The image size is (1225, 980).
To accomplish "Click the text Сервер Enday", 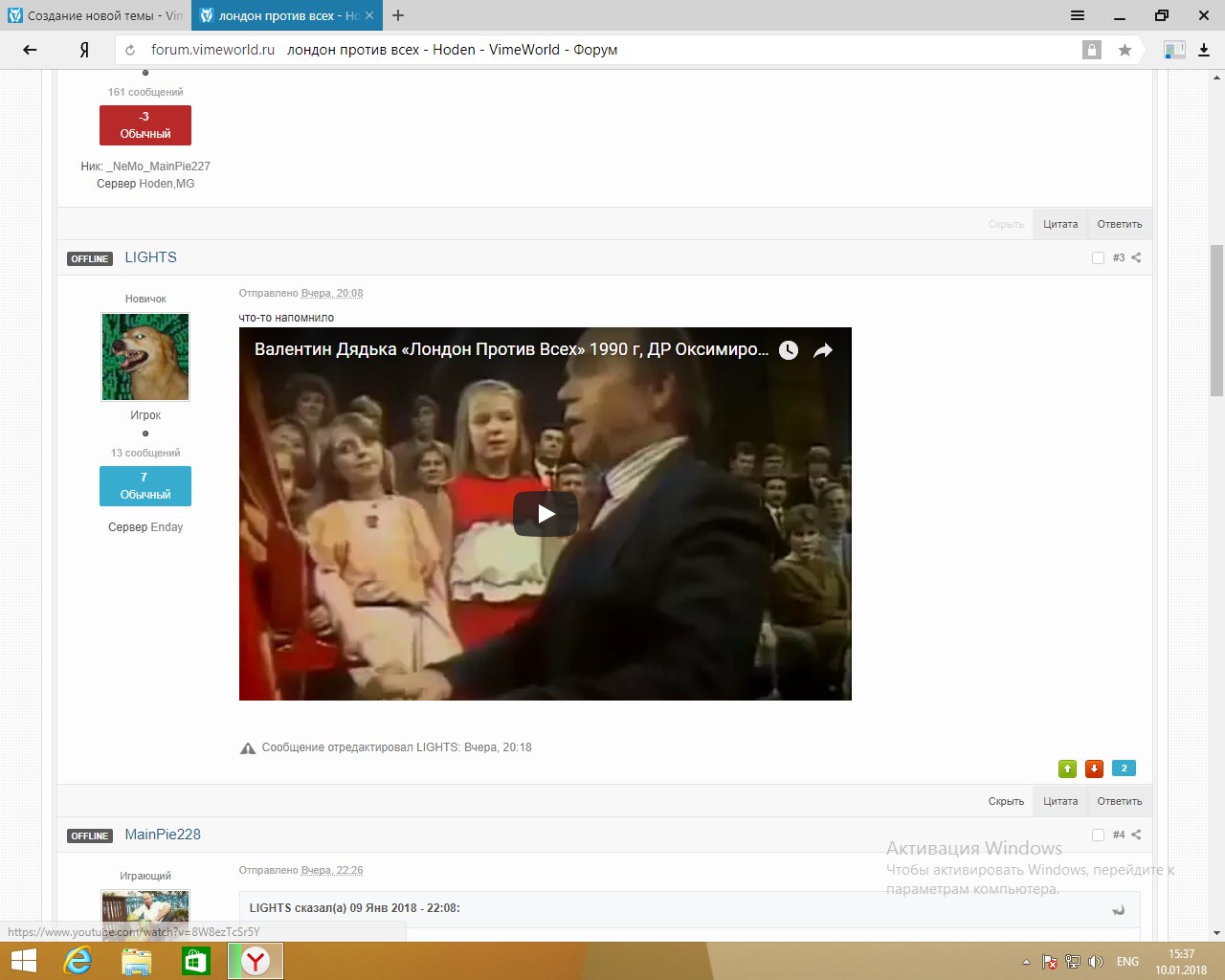I will pyautogui.click(x=145, y=527).
